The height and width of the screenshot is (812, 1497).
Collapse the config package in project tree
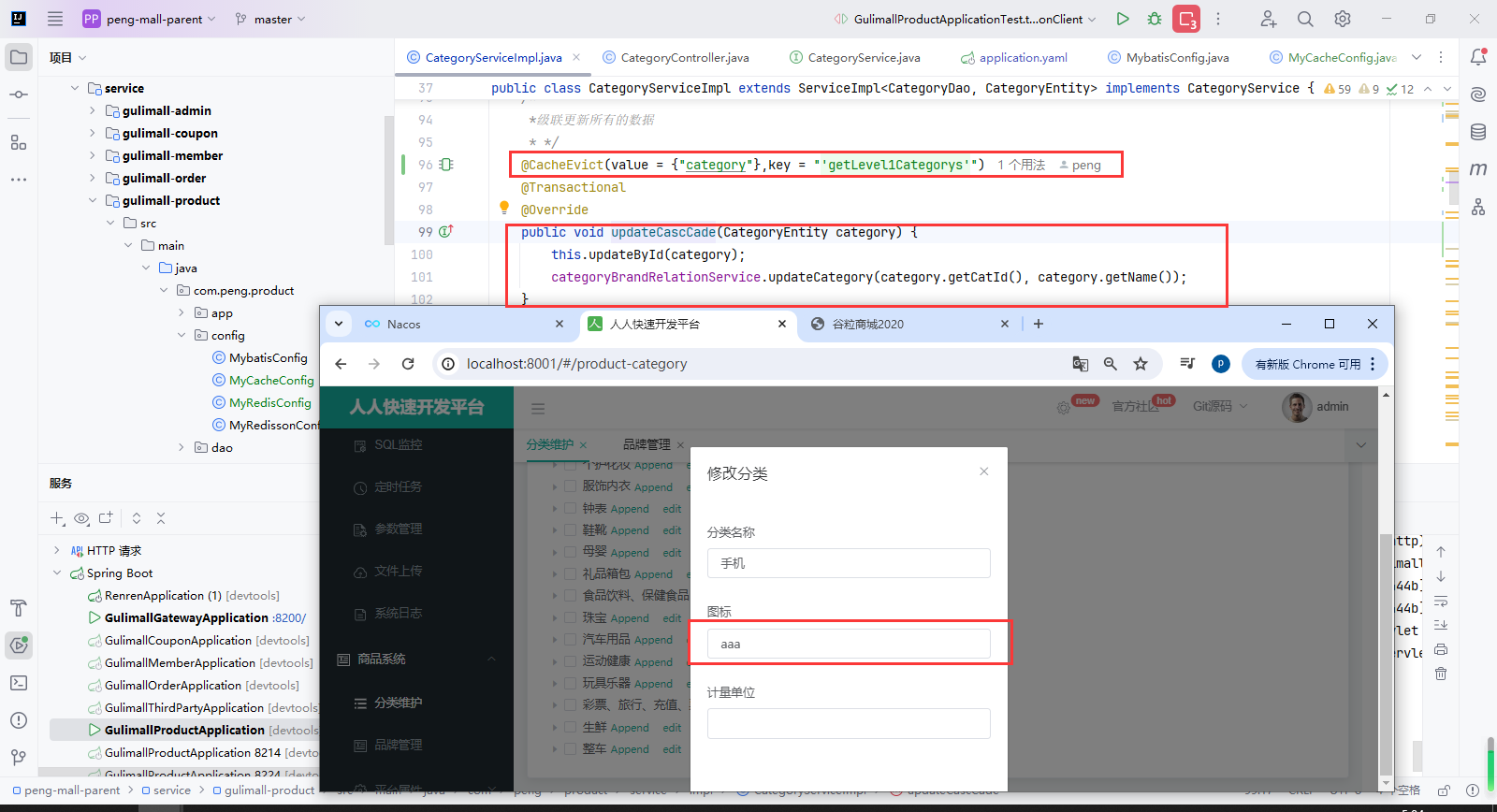click(x=182, y=335)
